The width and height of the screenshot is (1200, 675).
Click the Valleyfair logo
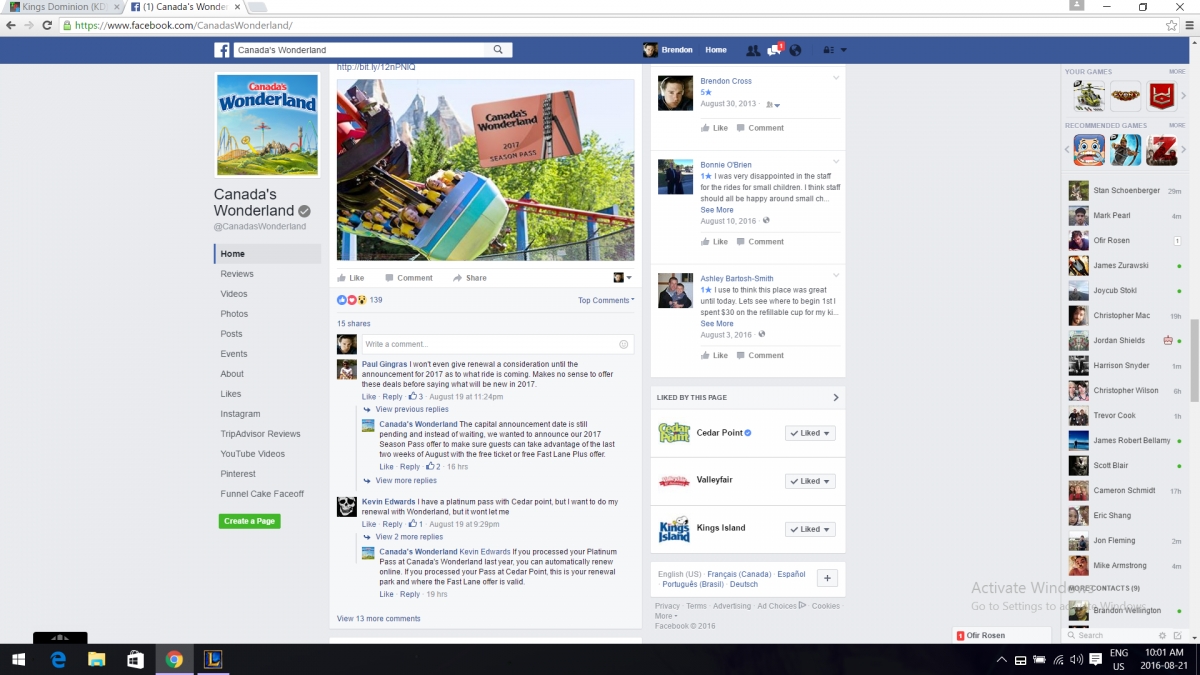pos(674,481)
